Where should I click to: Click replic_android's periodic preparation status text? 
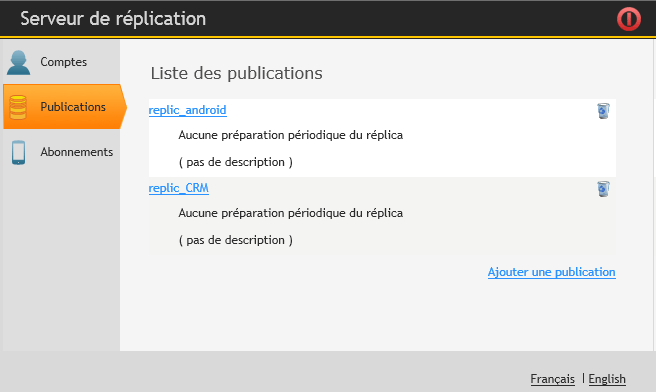click(x=291, y=135)
